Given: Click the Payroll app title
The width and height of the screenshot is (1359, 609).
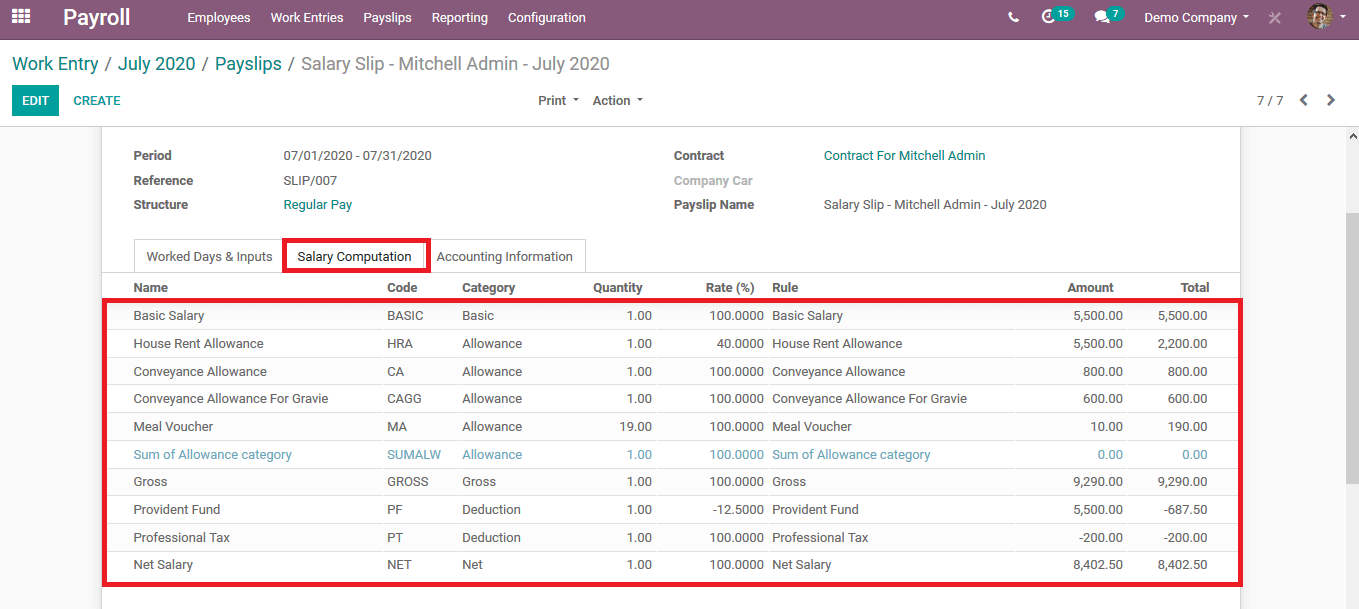Looking at the screenshot, I should tap(97, 17).
